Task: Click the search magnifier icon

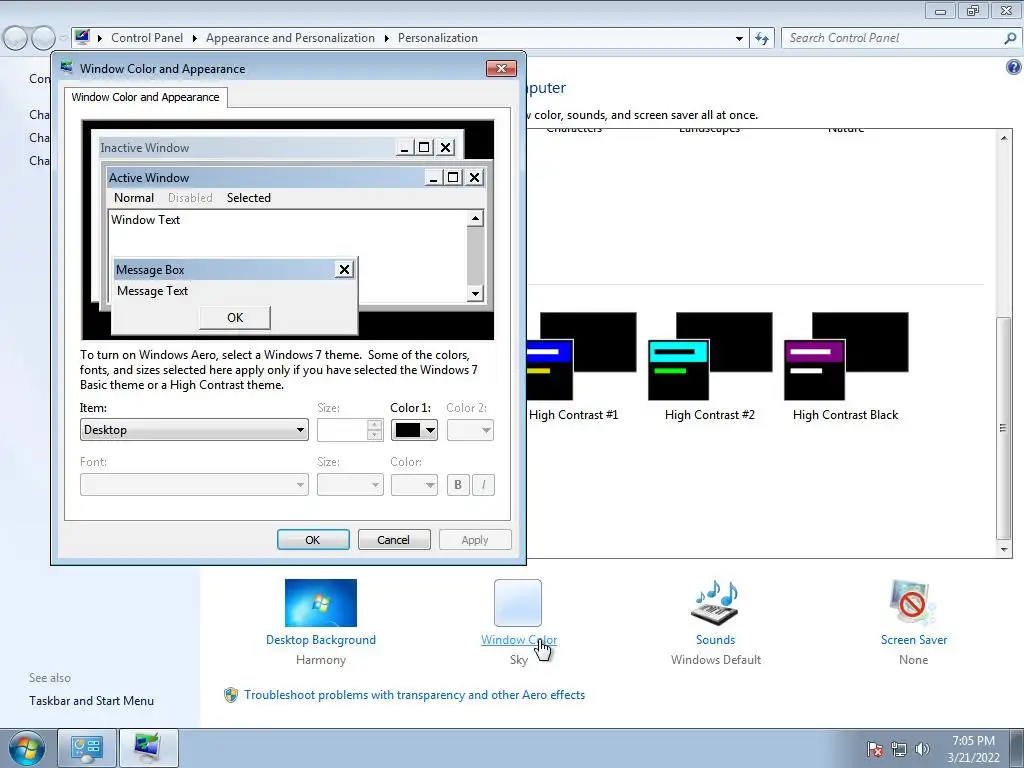Action: [x=1010, y=39]
